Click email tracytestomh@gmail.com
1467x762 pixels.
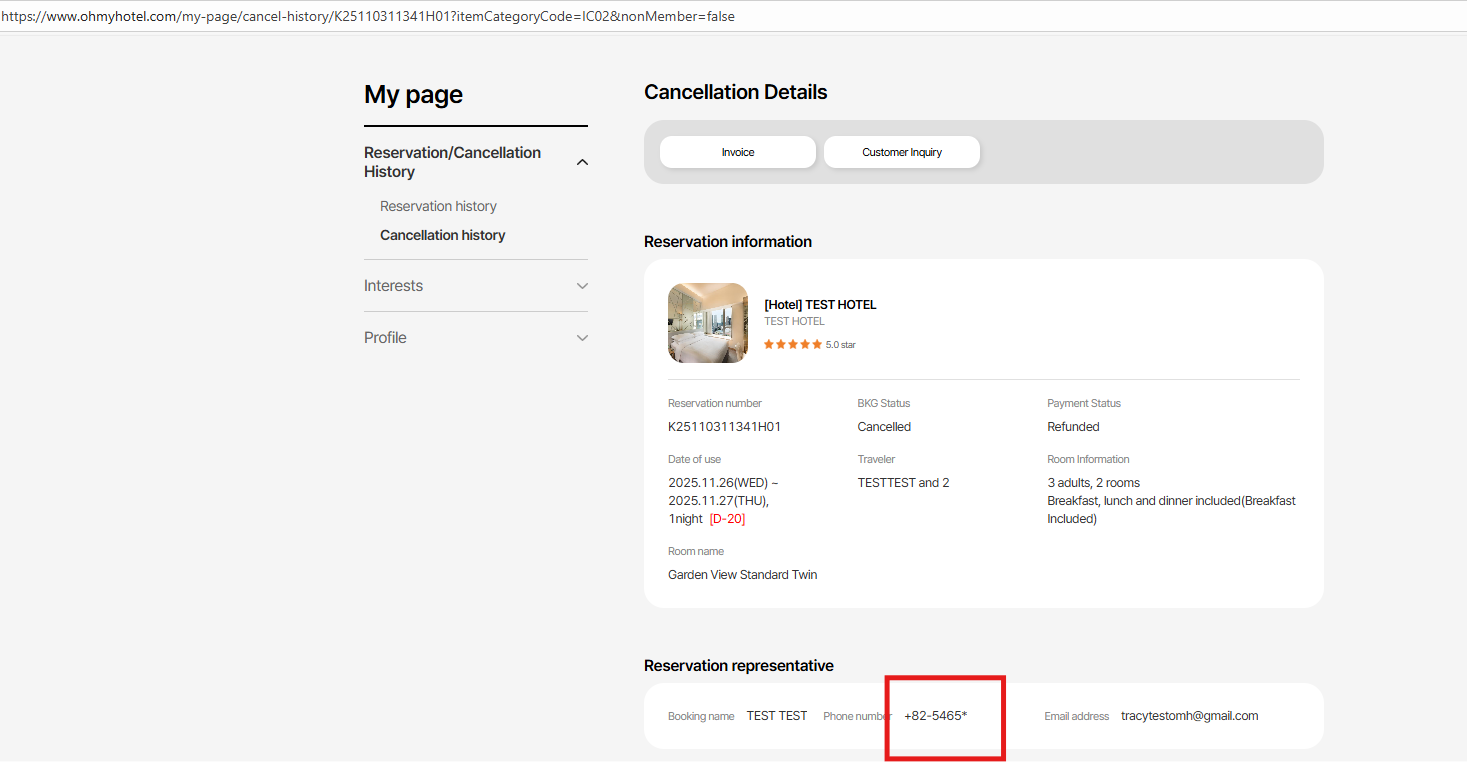click(1189, 716)
